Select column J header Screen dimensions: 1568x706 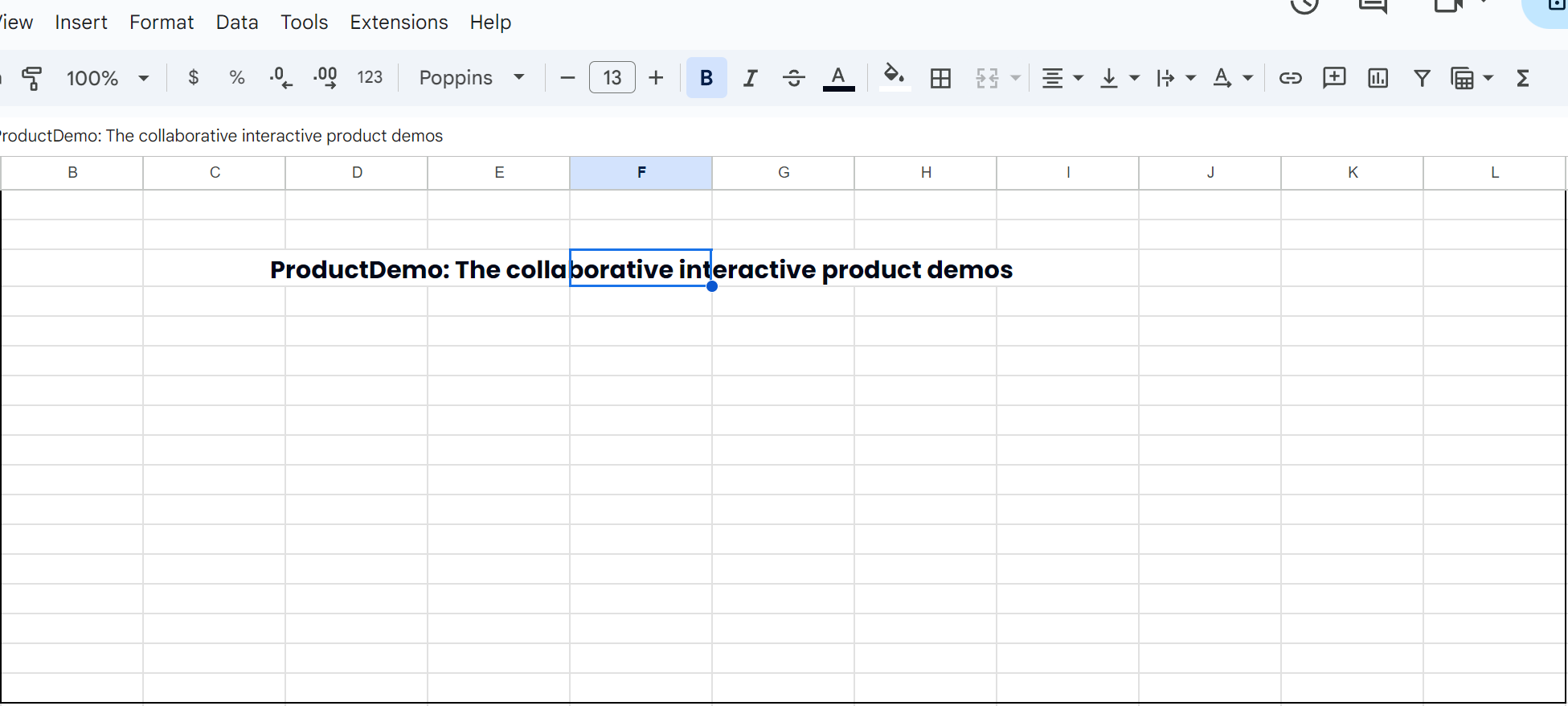[1210, 173]
